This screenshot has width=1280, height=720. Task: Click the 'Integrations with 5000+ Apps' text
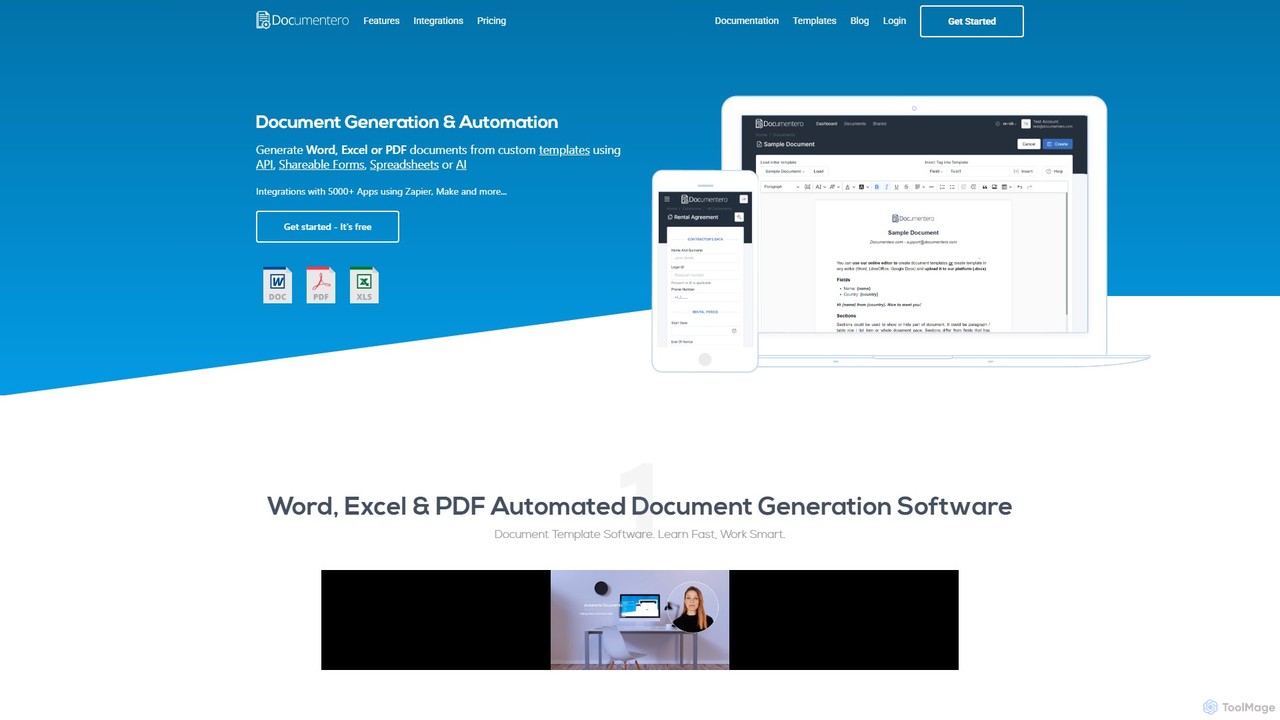point(381,192)
